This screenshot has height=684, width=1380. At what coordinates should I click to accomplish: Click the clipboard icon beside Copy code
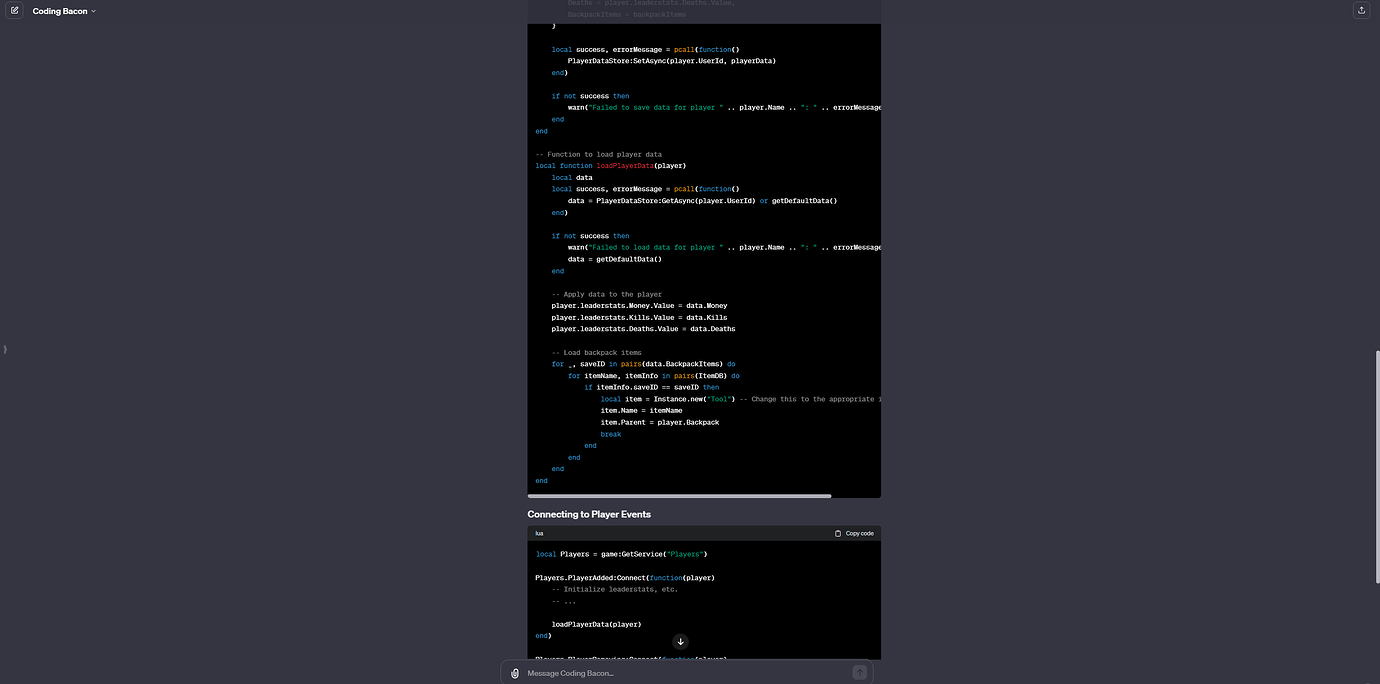coord(838,534)
